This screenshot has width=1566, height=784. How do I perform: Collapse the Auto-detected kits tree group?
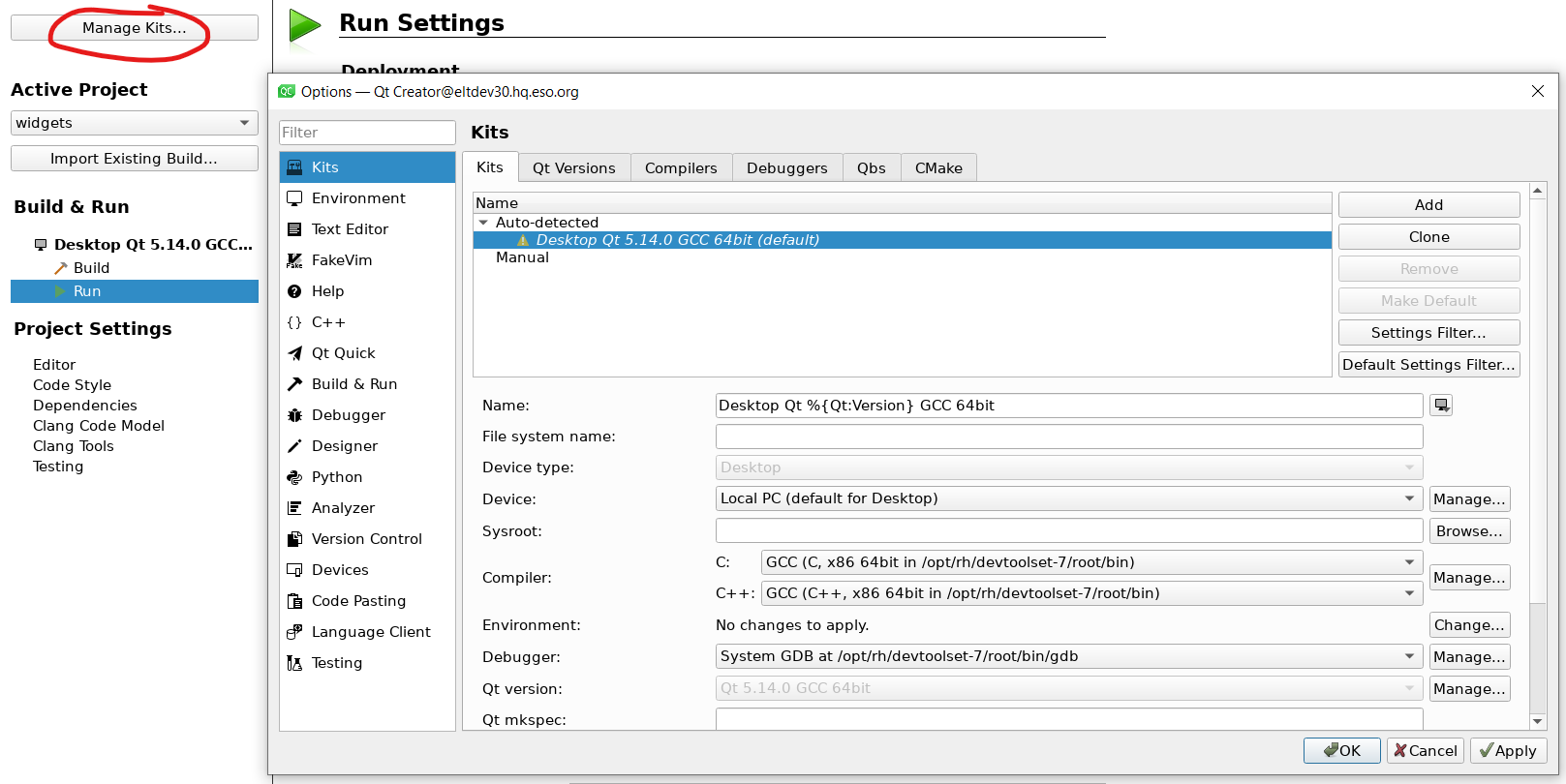(483, 223)
